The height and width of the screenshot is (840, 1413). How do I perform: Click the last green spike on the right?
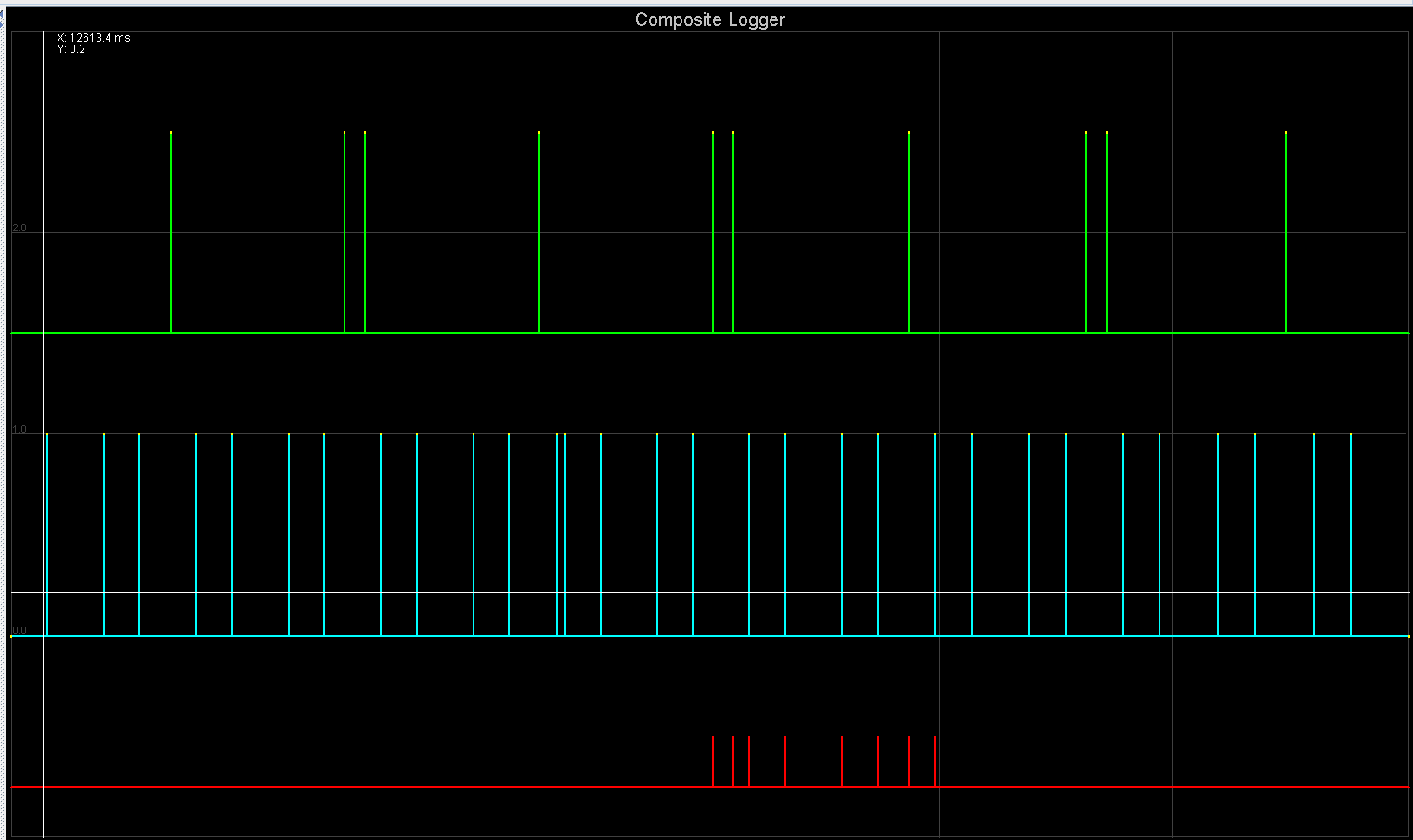click(x=1286, y=232)
